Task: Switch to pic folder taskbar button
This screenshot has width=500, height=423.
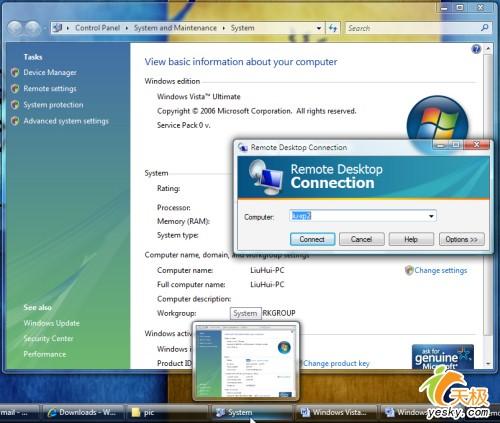Action: [168, 413]
